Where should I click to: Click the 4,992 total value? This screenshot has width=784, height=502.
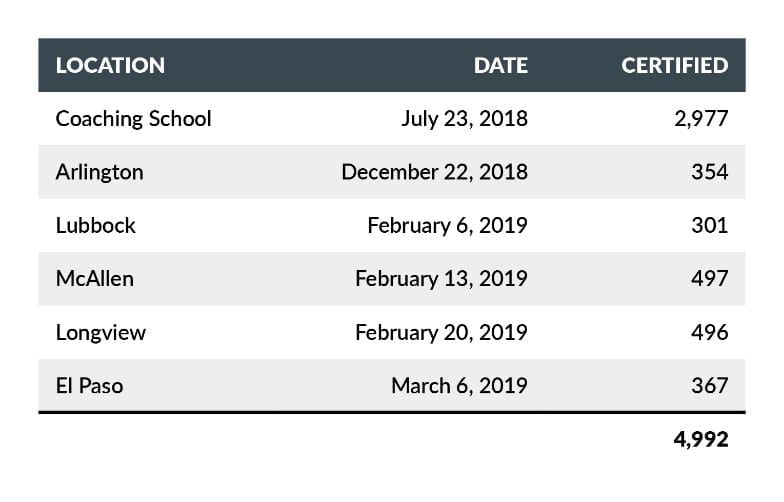(x=700, y=439)
